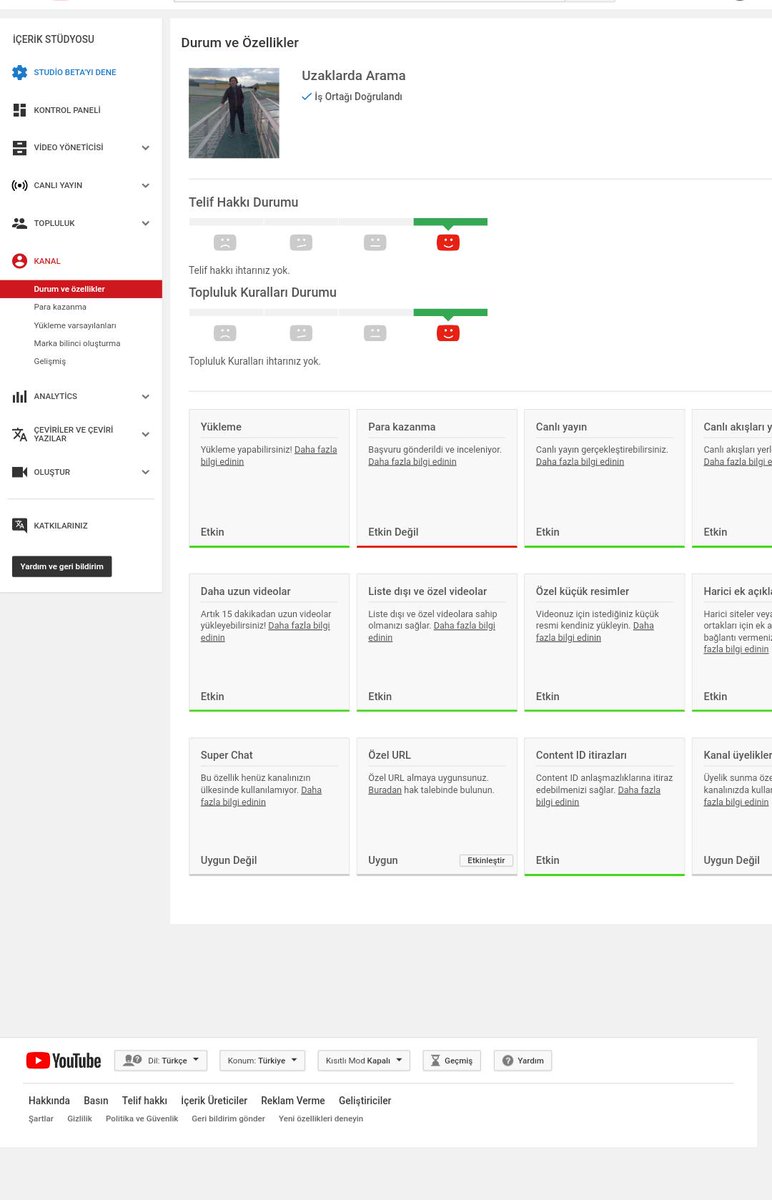This screenshot has width=772, height=1200.
Task: Open Yükleme varsayılanları sidebar item
Action: point(75,325)
